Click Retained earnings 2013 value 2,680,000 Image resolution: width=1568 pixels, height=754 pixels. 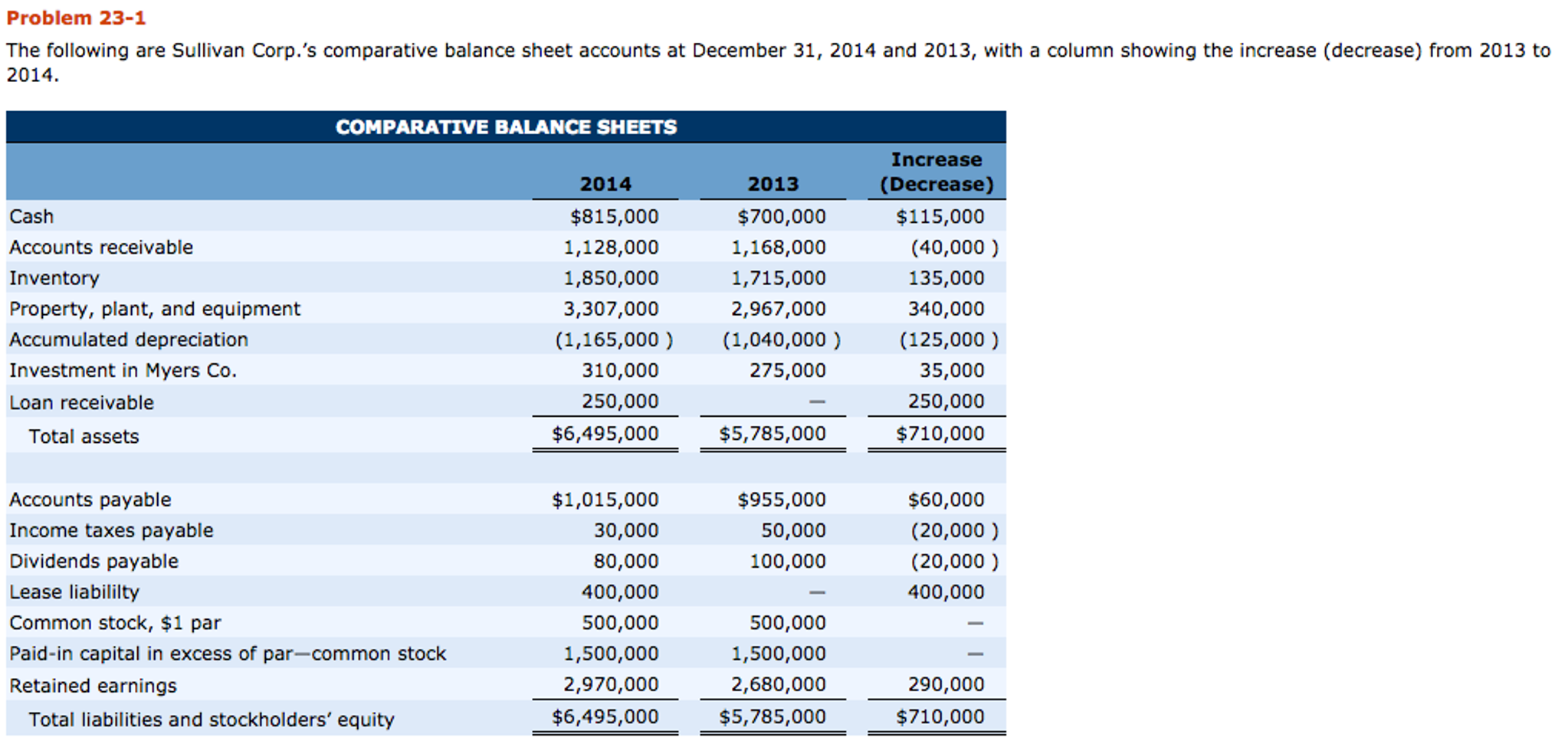pyautogui.click(x=779, y=685)
